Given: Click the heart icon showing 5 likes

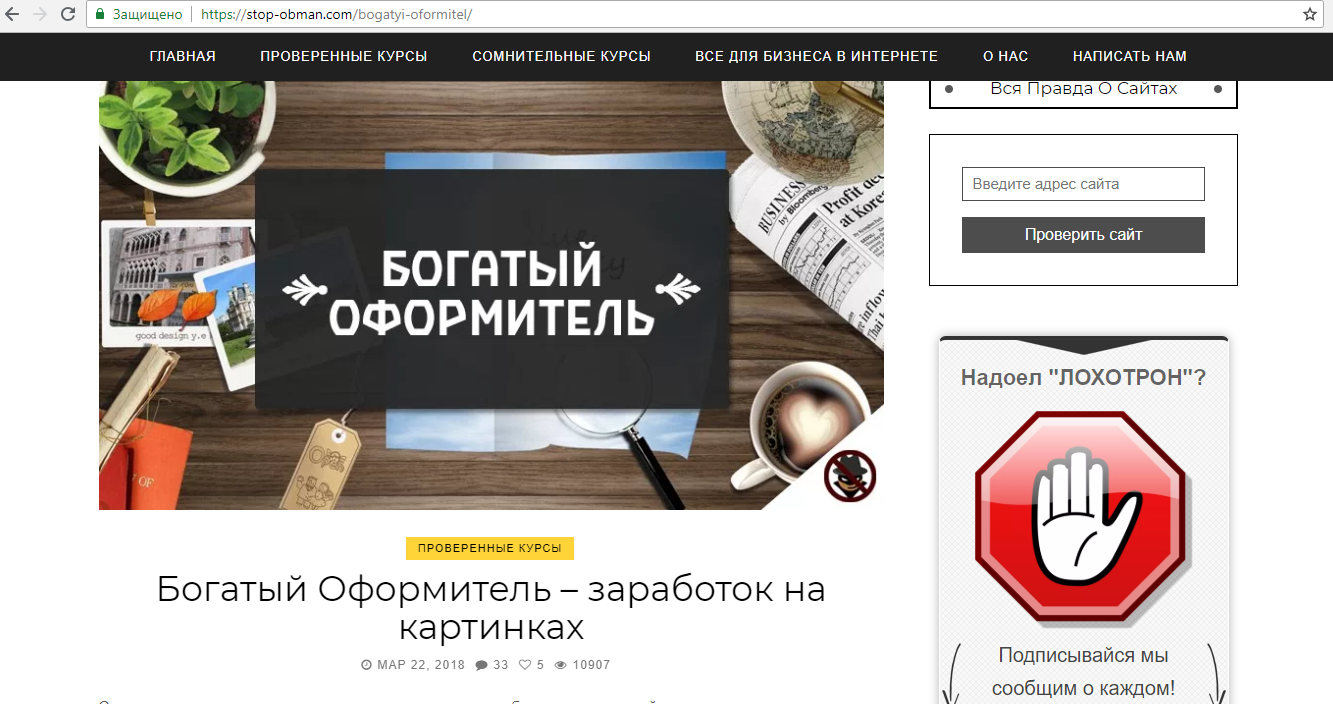Looking at the screenshot, I should tap(524, 664).
